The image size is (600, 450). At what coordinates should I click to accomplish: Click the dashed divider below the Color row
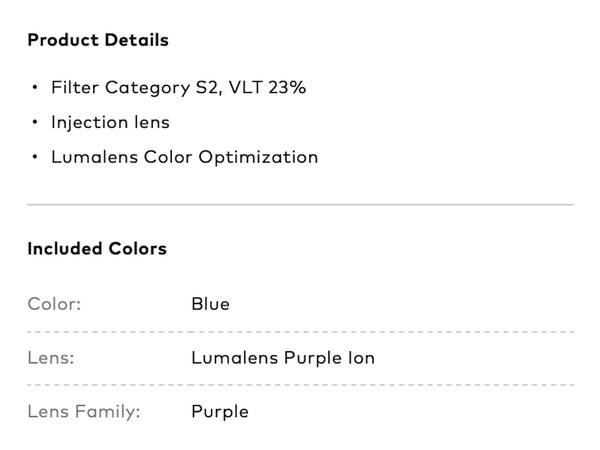(300, 331)
